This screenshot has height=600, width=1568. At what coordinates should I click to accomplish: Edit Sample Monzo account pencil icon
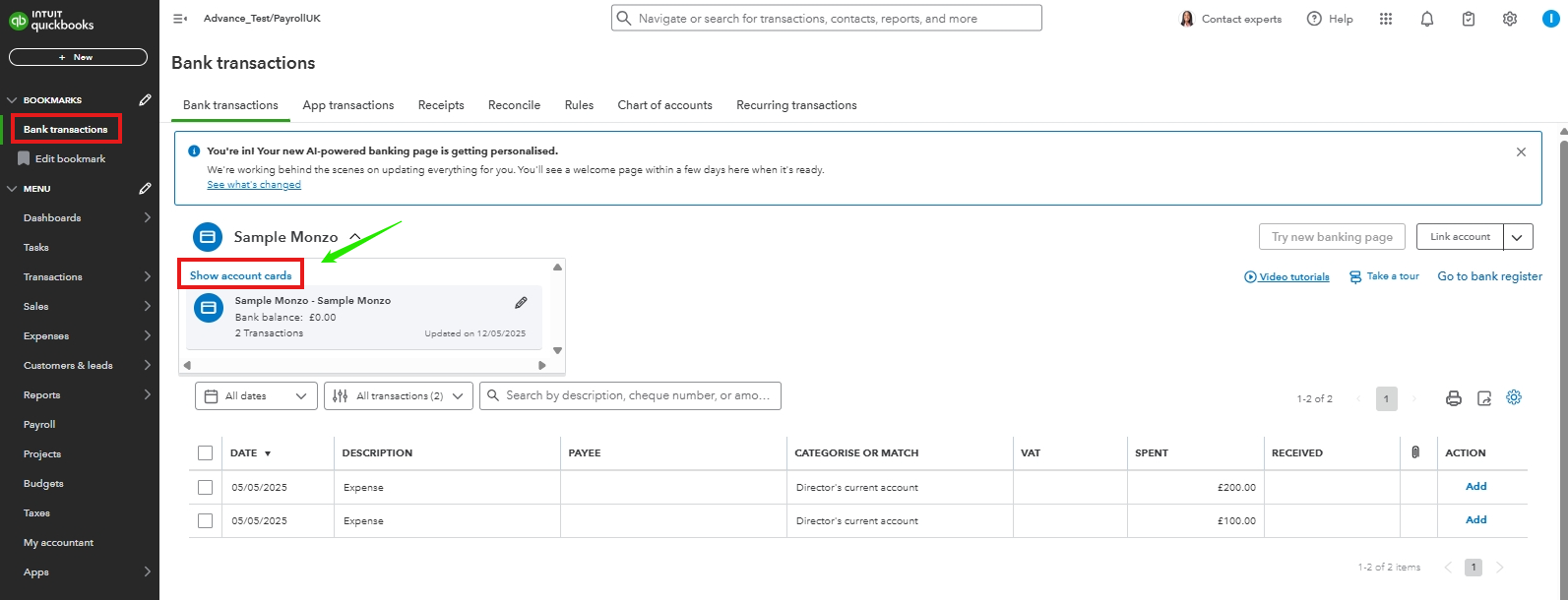521,303
